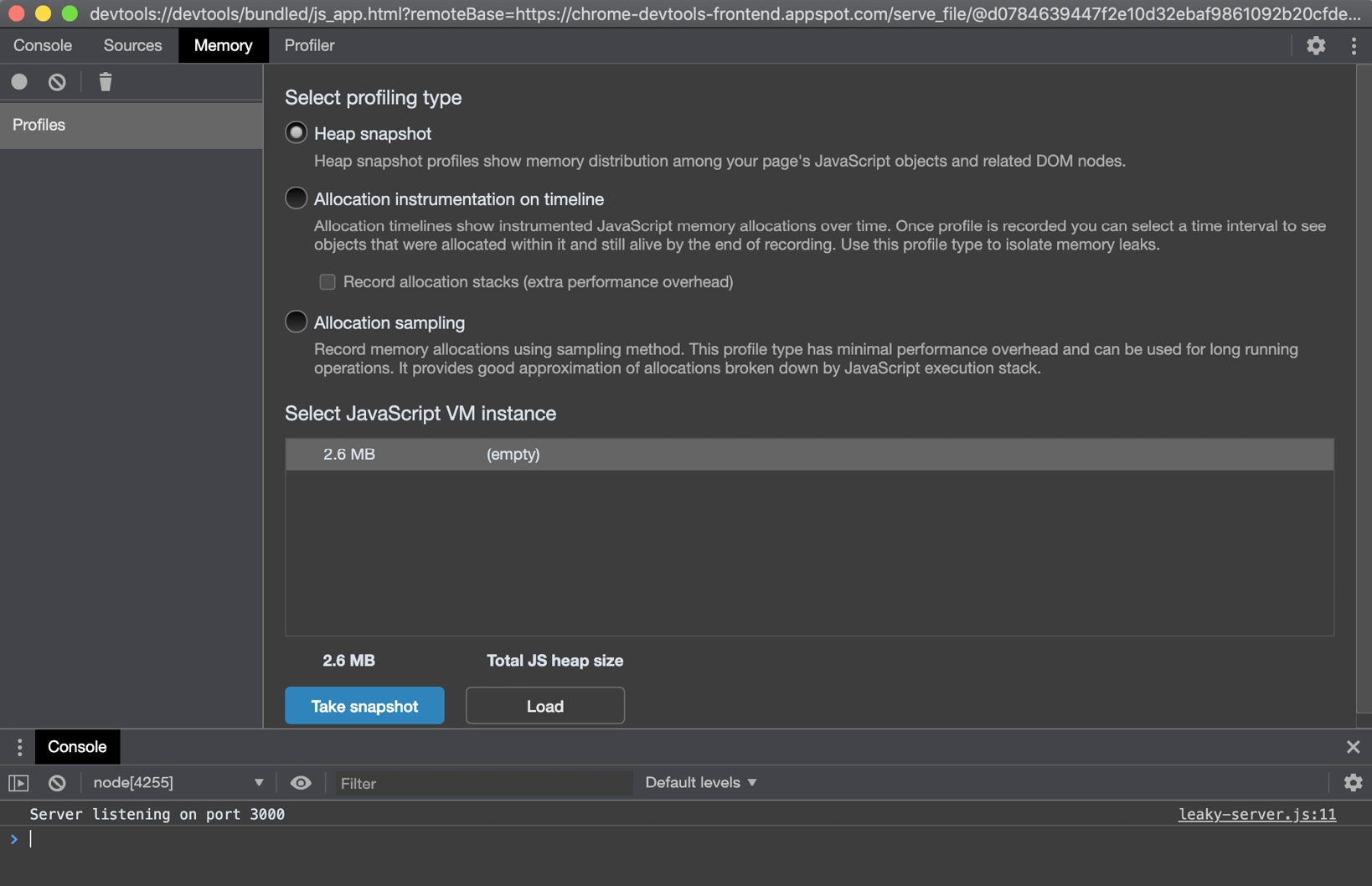Show the console sidebar

click(x=18, y=782)
